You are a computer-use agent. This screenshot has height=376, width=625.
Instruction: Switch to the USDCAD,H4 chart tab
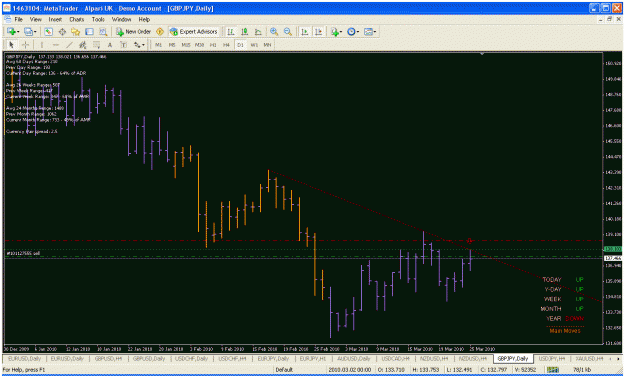(395, 359)
